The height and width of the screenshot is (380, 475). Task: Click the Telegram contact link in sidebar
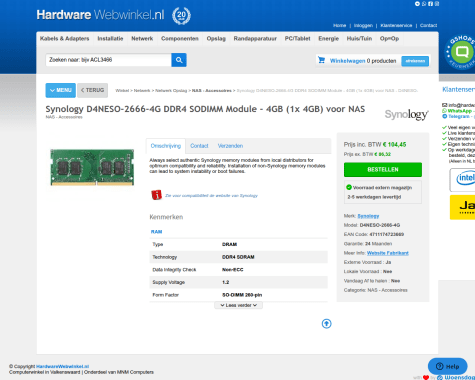(x=459, y=116)
